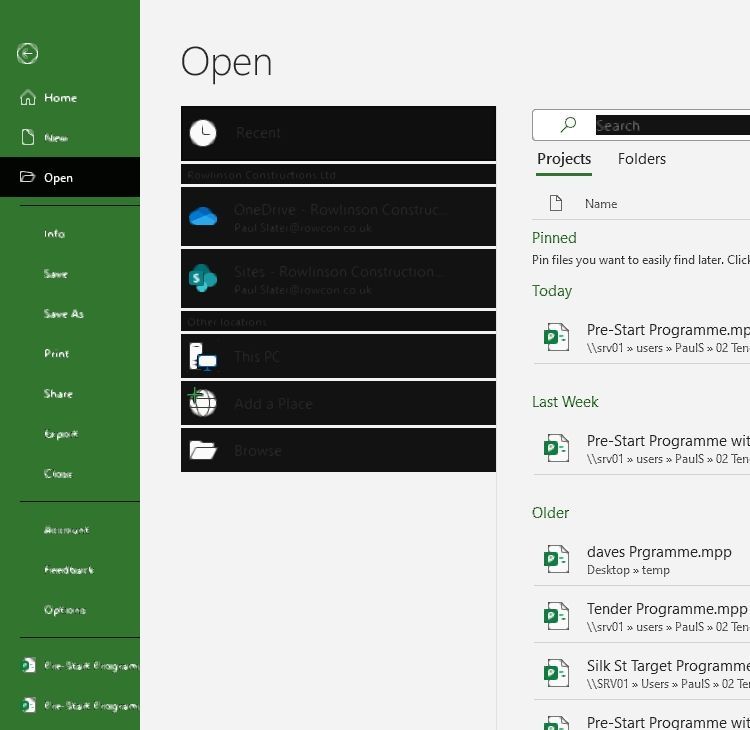
Task: Click Close in the sidebar
Action: 70,474
